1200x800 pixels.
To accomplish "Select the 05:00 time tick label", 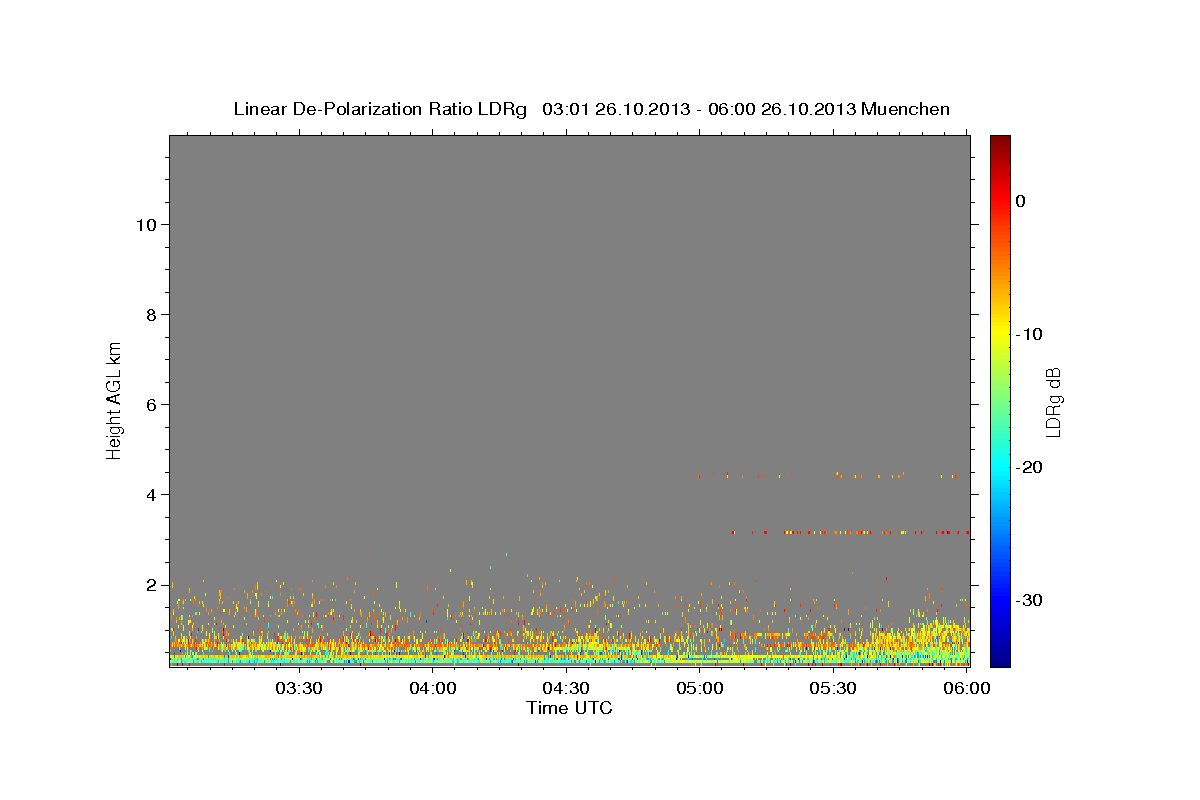I will 700,688.
